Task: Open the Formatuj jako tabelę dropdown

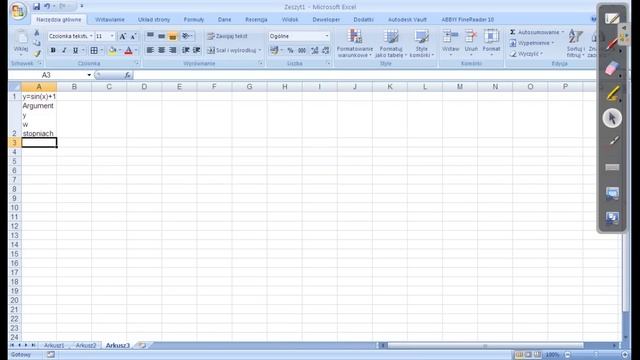Action: click(391, 43)
